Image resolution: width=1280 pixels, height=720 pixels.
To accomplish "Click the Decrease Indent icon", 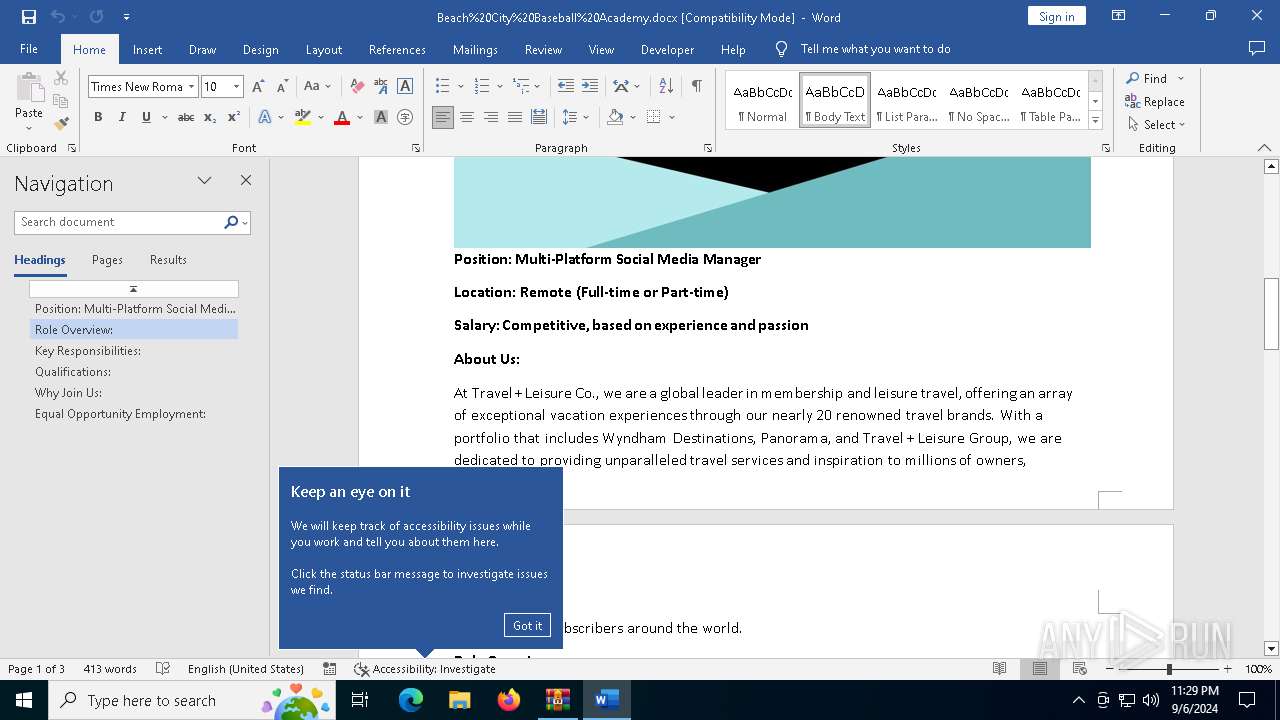I will (x=566, y=86).
